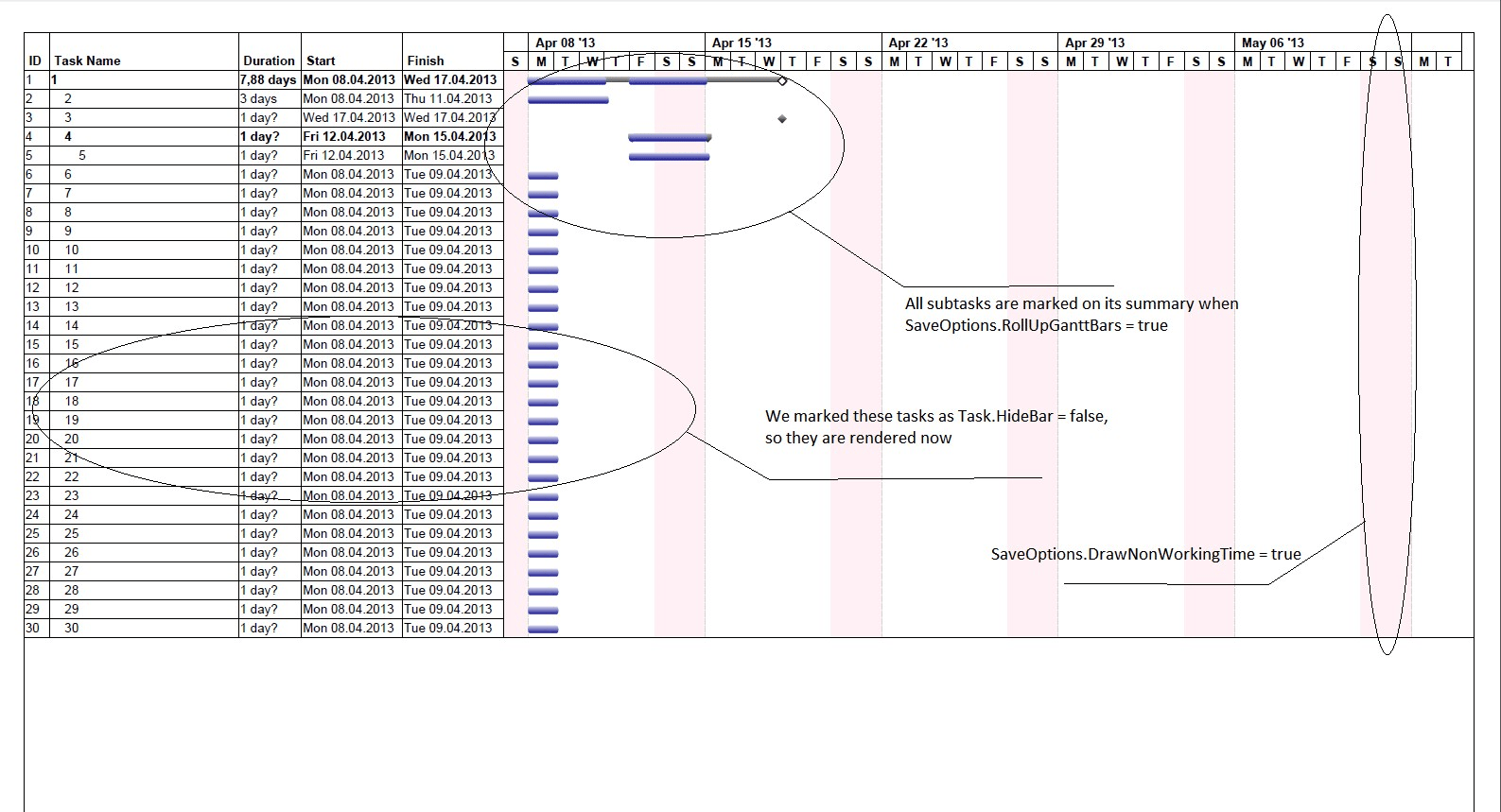Click task name cell 28
1501x812 pixels.
pos(144,591)
